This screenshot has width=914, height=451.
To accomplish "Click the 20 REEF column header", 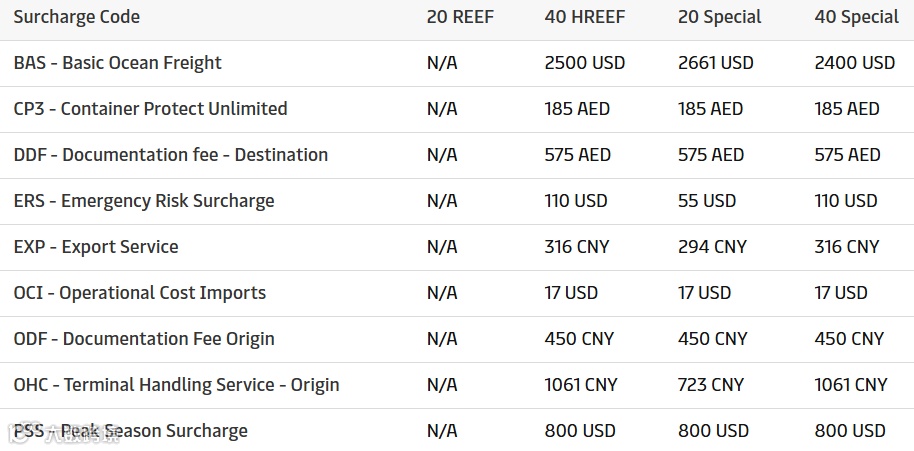I will [x=460, y=17].
